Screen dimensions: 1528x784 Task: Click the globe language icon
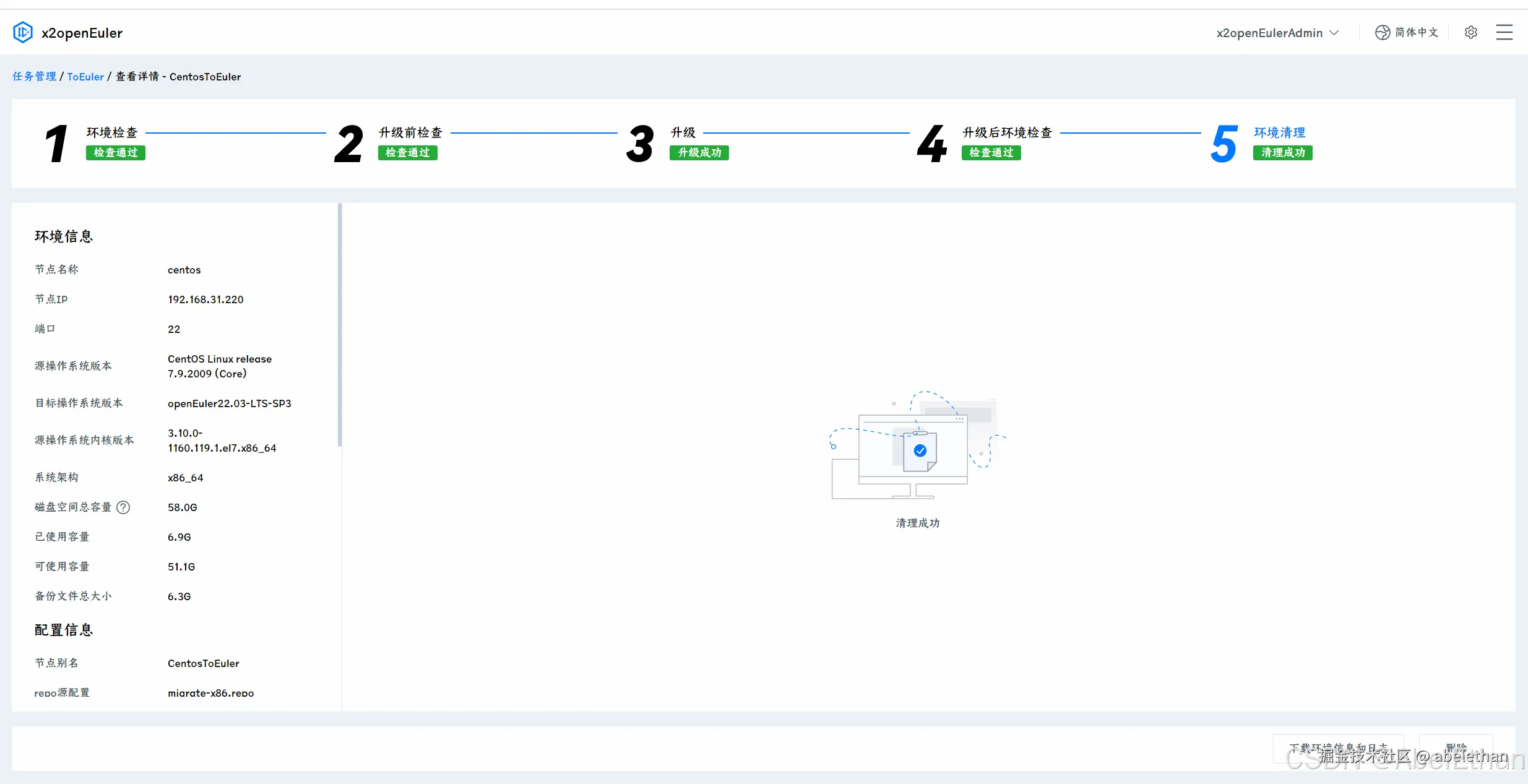1382,32
